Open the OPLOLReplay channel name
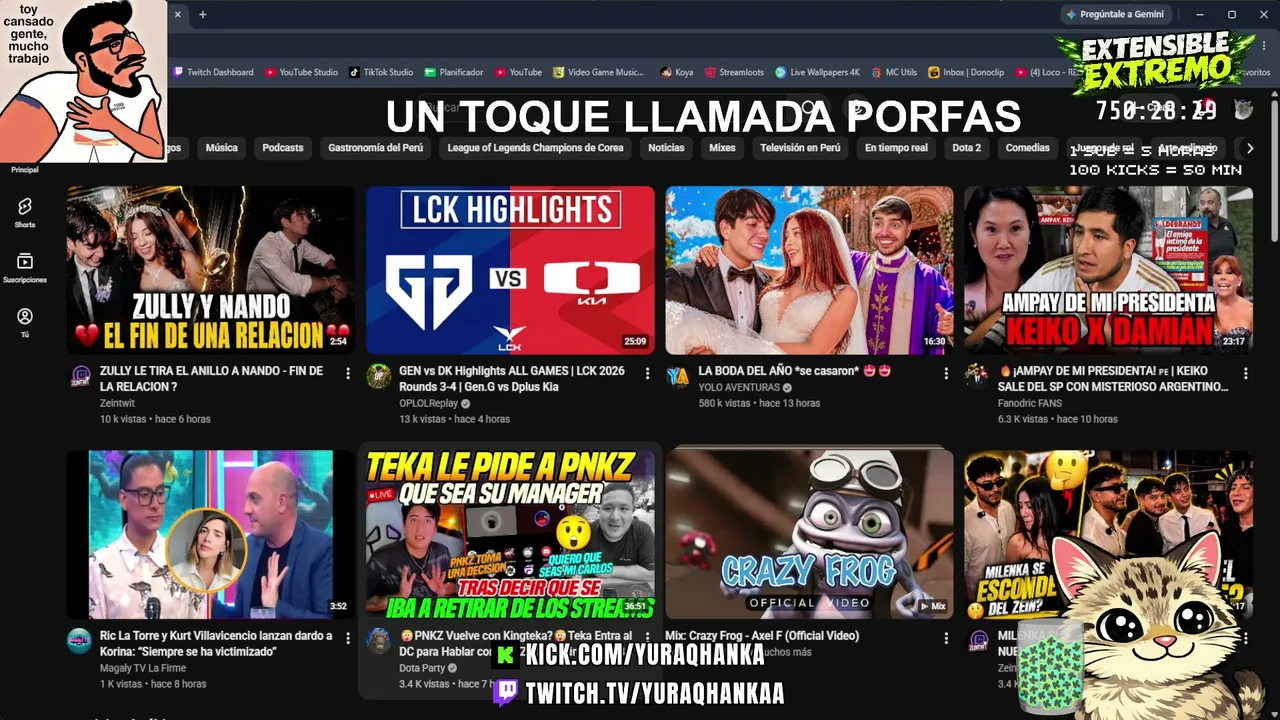Viewport: 1280px width, 720px height. pyautogui.click(x=428, y=403)
